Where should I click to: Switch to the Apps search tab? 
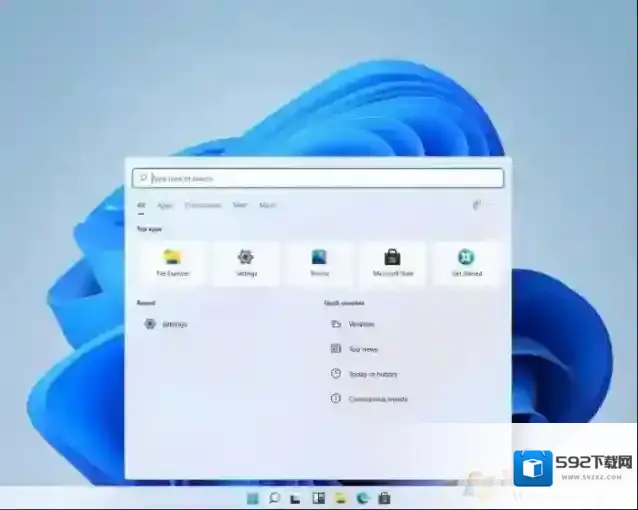coord(165,205)
